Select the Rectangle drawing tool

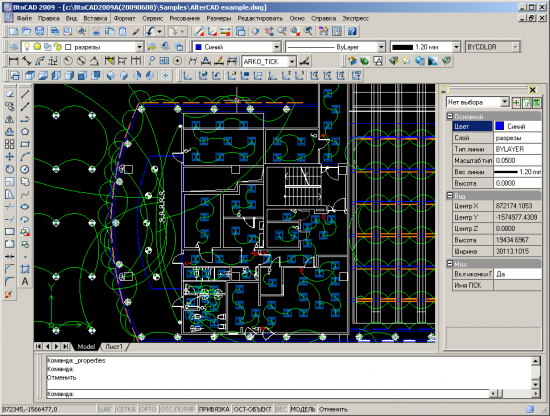25,144
